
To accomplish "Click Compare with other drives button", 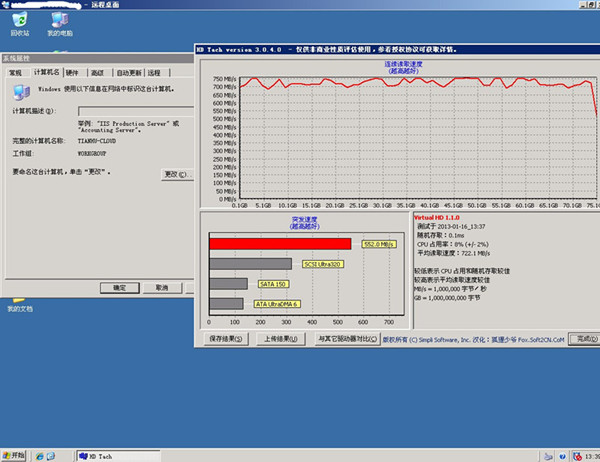I will point(347,339).
